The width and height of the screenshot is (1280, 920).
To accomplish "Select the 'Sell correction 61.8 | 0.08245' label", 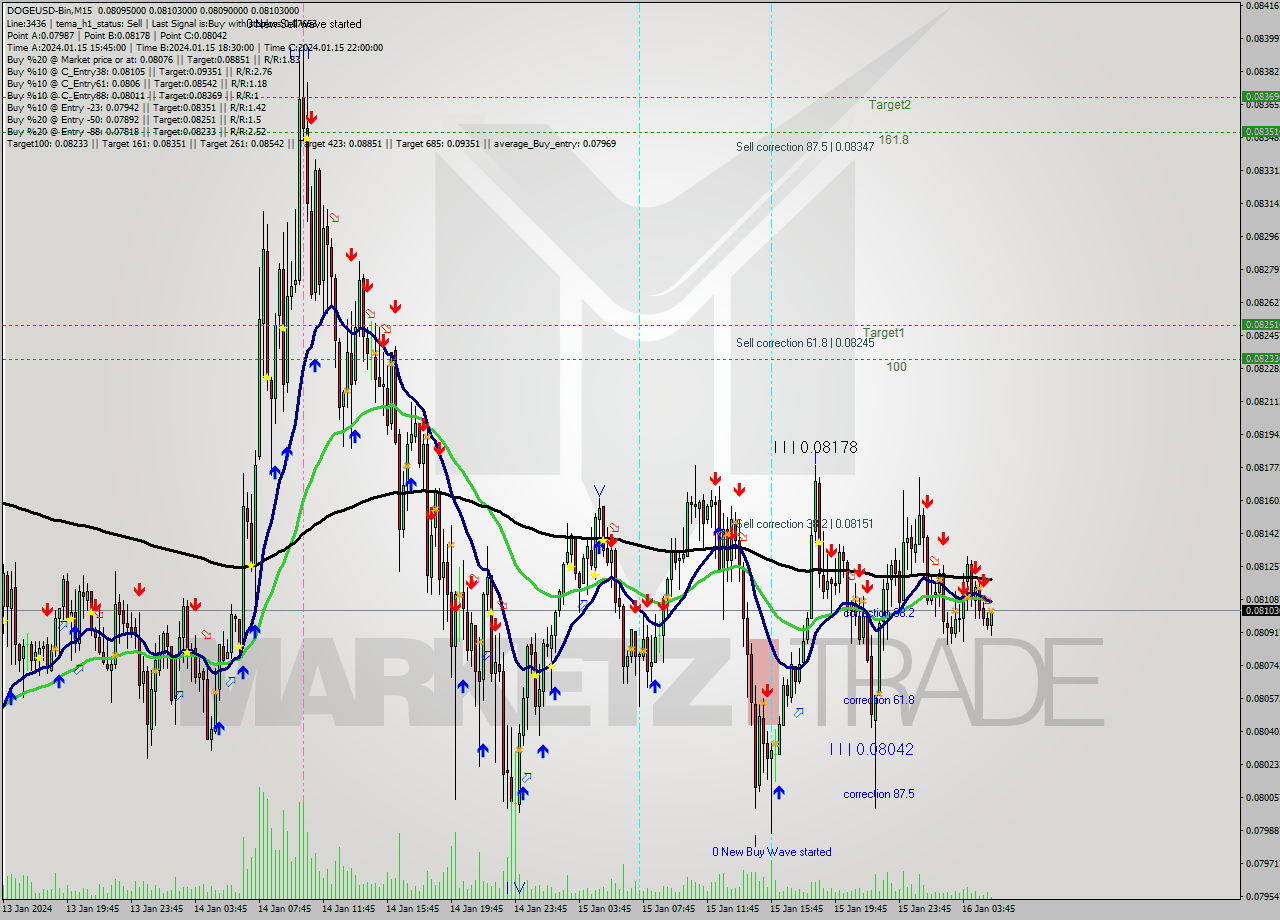I will pos(805,343).
